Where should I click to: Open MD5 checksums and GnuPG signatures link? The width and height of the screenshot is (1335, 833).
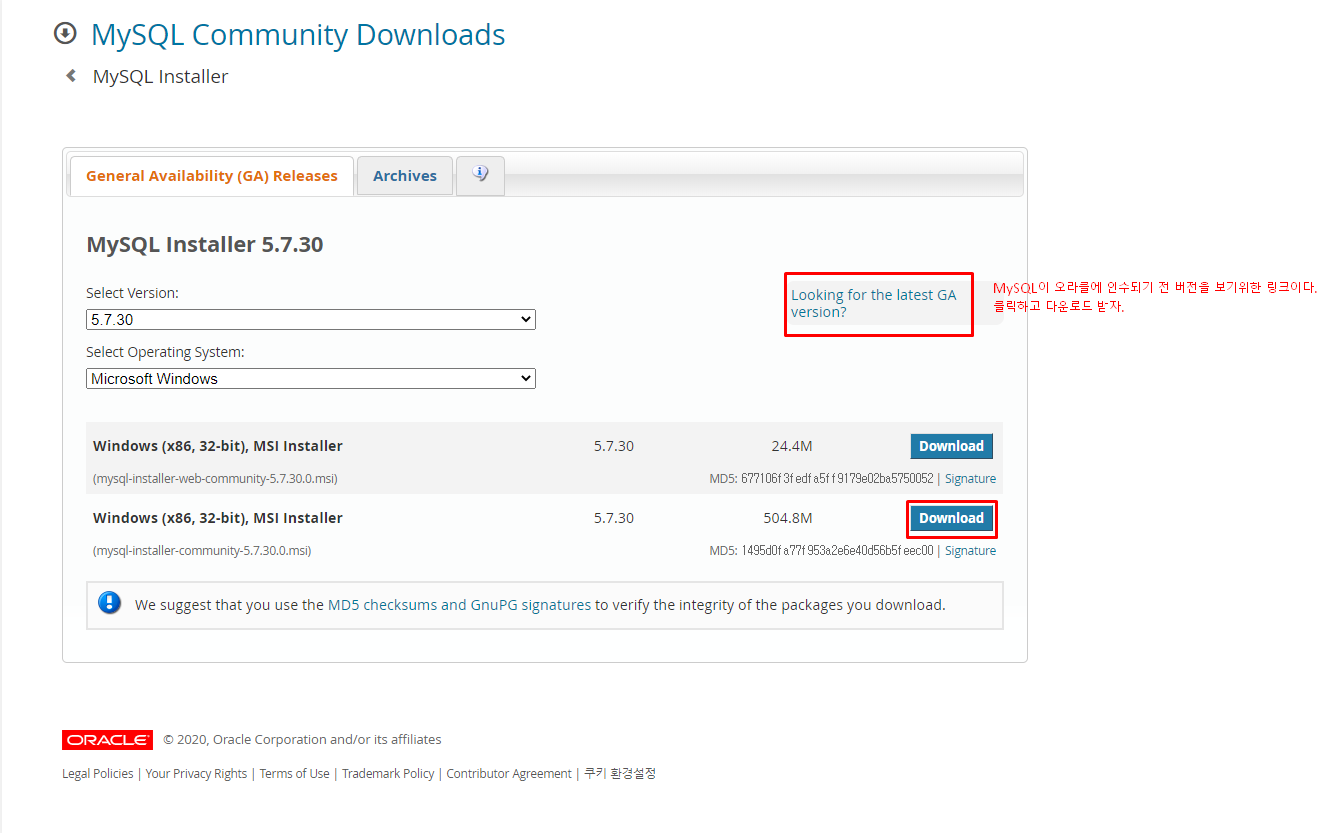click(459, 605)
